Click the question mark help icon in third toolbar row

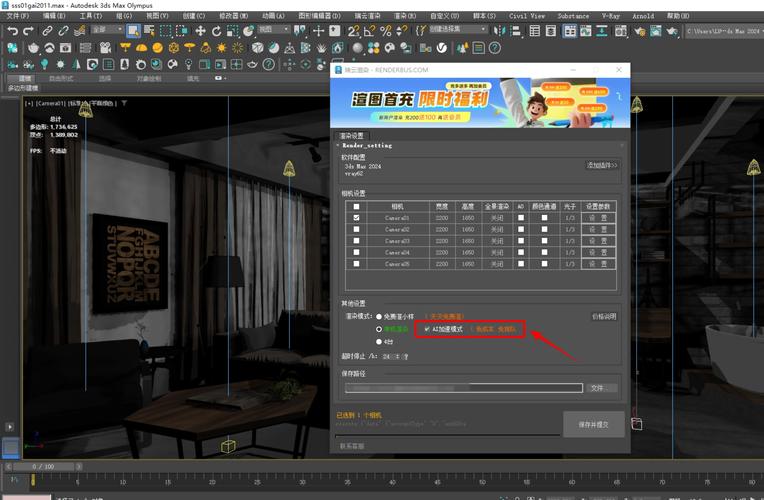[268, 64]
